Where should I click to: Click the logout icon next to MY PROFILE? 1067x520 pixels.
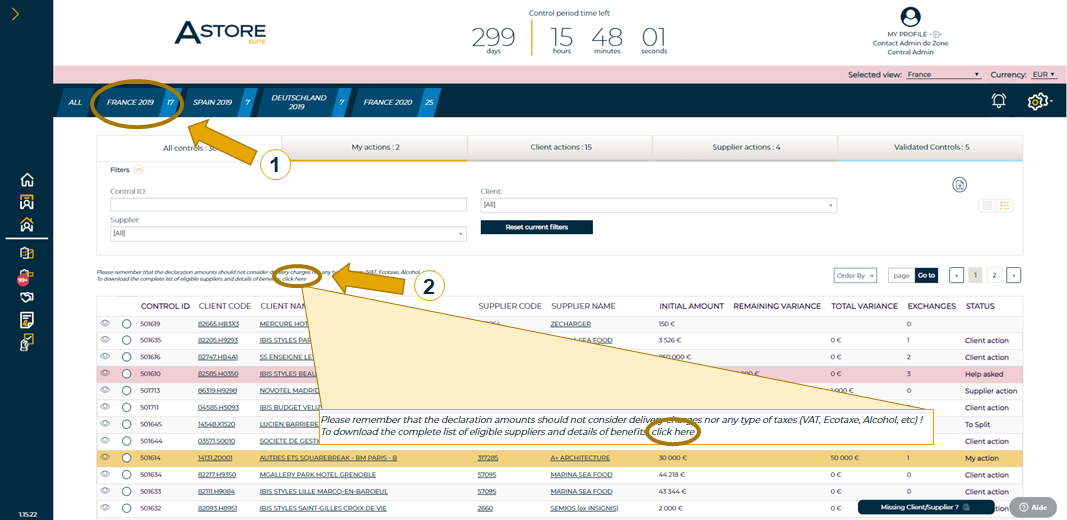(x=937, y=34)
